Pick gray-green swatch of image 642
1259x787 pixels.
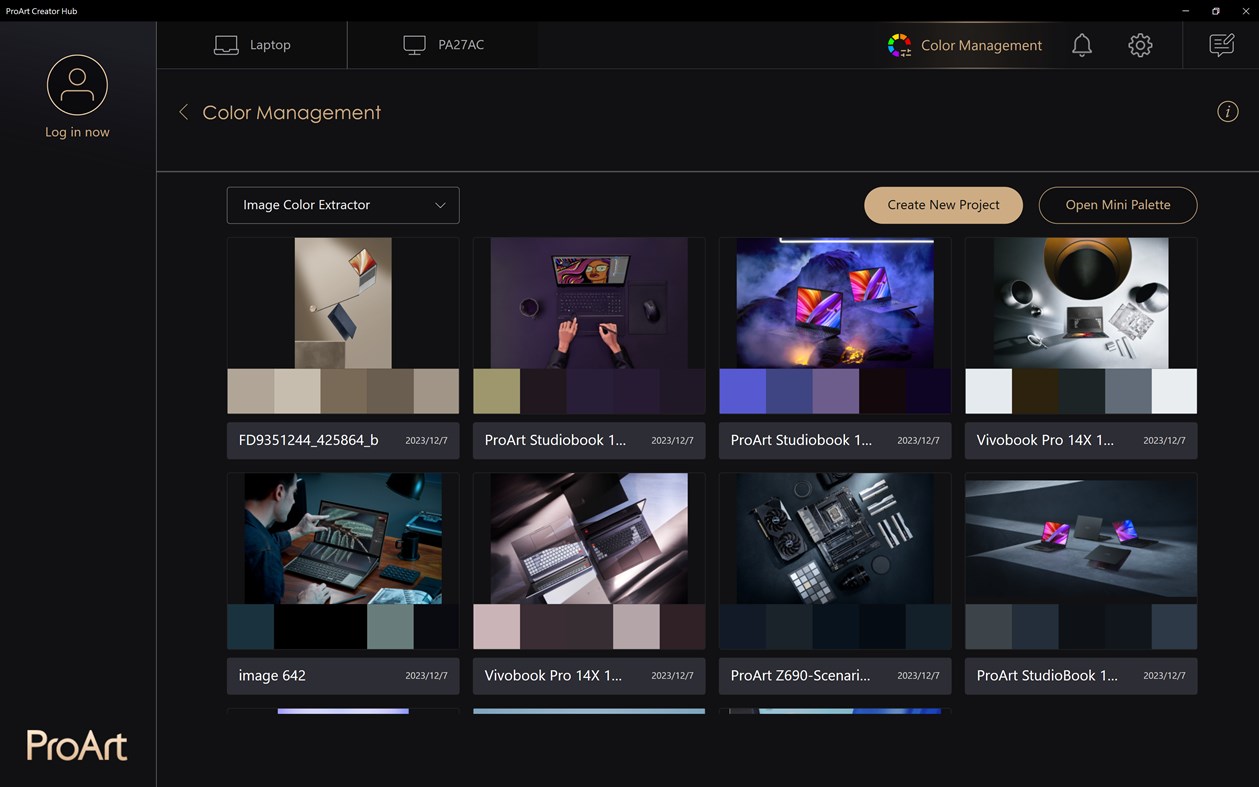390,627
